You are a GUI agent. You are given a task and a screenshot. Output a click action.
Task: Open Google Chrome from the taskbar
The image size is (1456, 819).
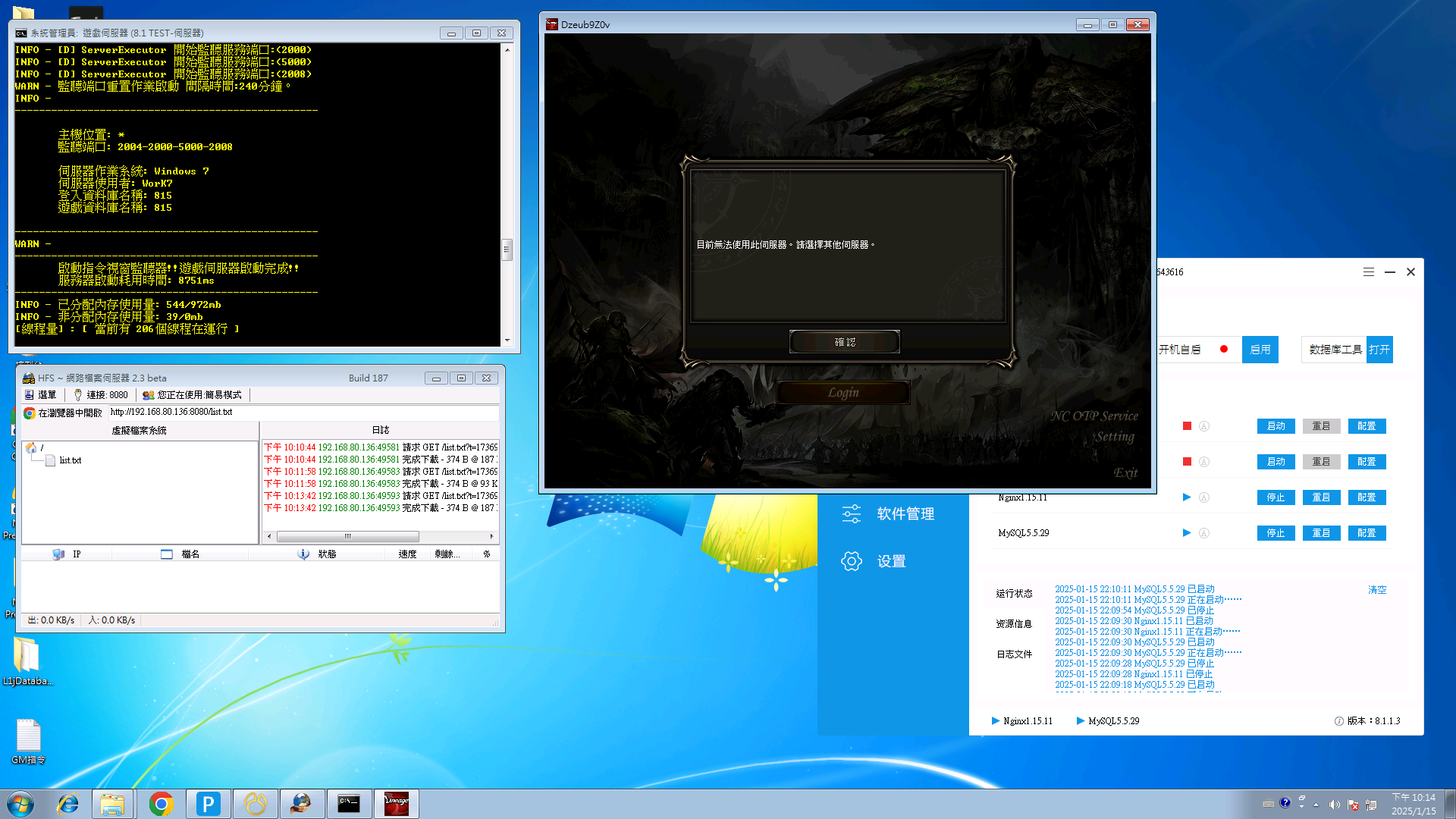161,804
